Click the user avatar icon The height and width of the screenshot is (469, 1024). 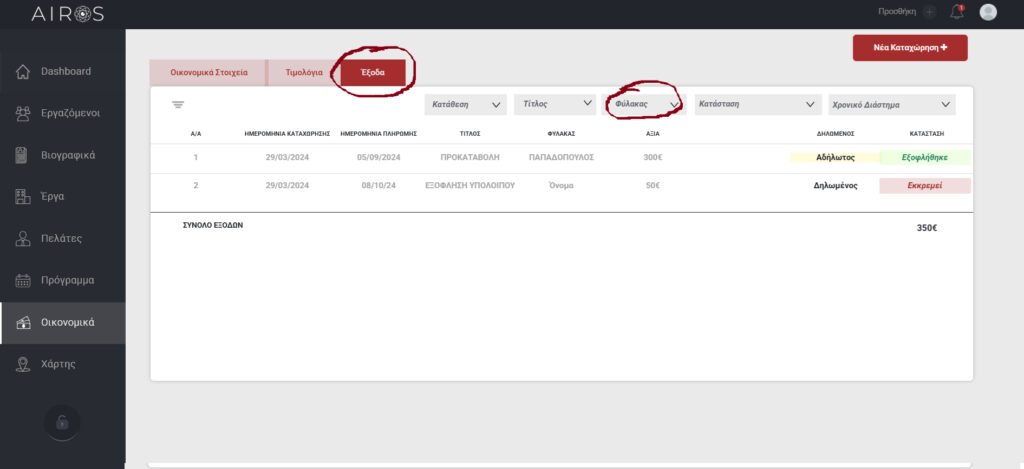(988, 12)
